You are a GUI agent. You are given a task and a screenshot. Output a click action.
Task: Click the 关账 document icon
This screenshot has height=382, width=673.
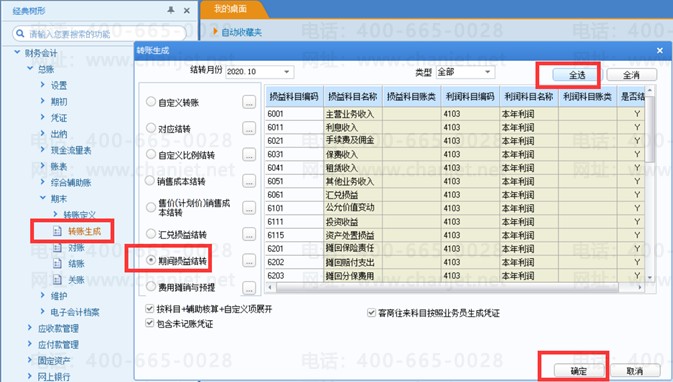[57, 280]
